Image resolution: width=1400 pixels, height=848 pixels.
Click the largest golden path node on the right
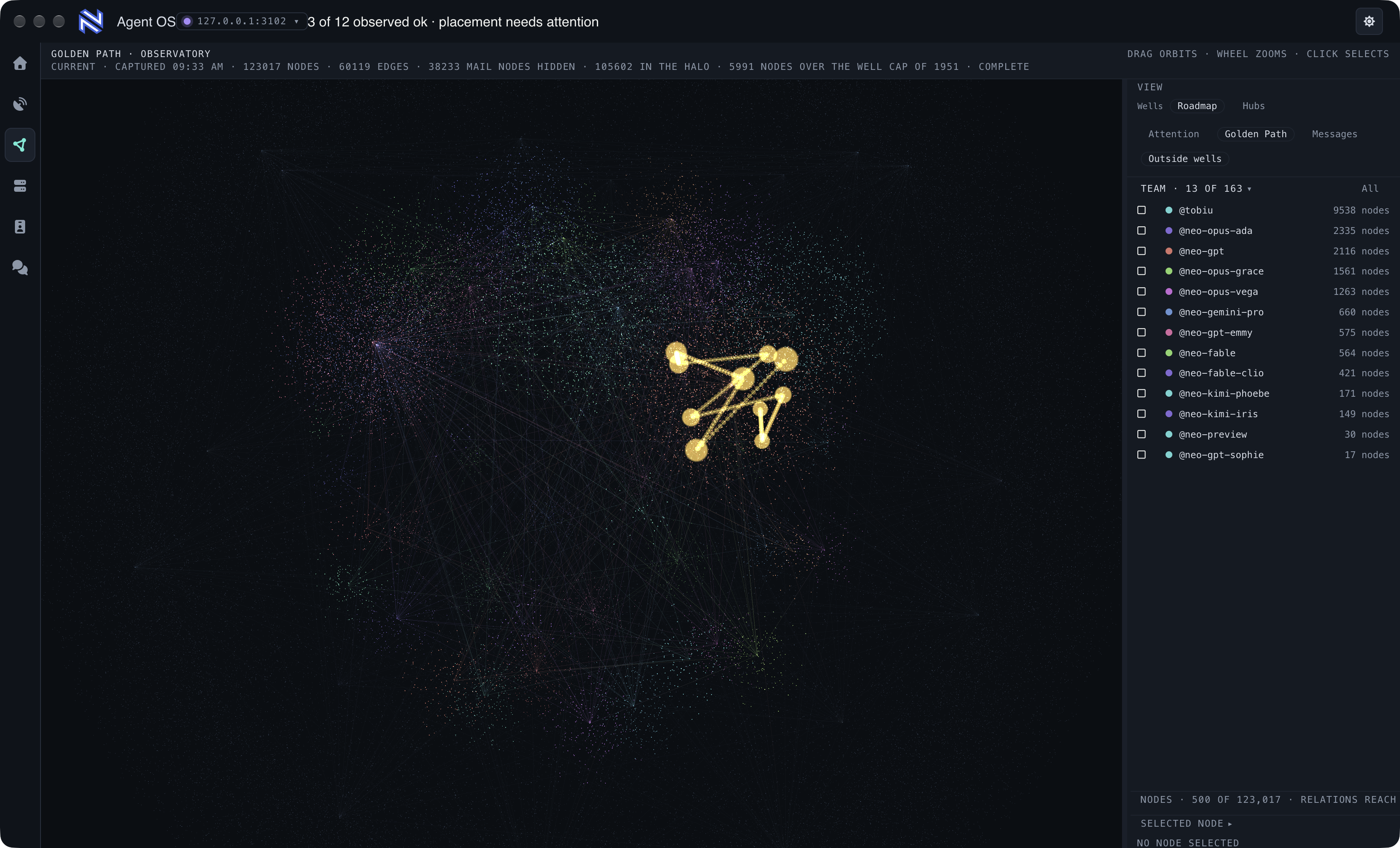[786, 359]
